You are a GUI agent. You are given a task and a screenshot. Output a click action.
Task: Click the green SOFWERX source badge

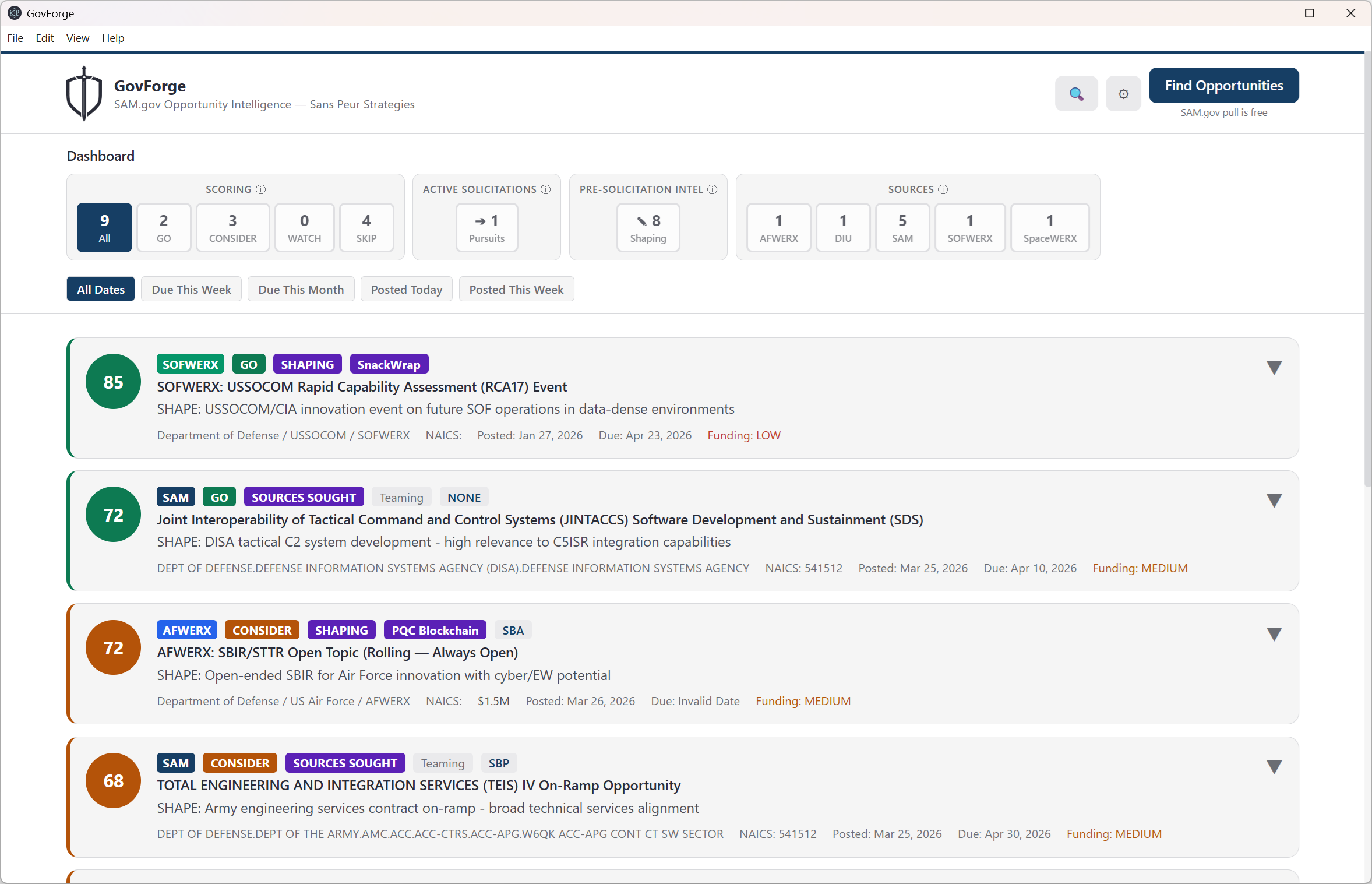[x=190, y=364]
